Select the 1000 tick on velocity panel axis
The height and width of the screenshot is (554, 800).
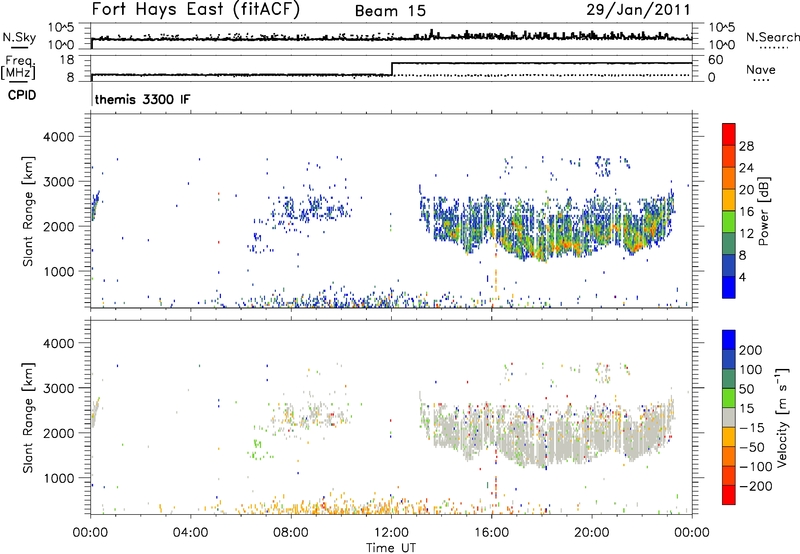click(x=58, y=478)
